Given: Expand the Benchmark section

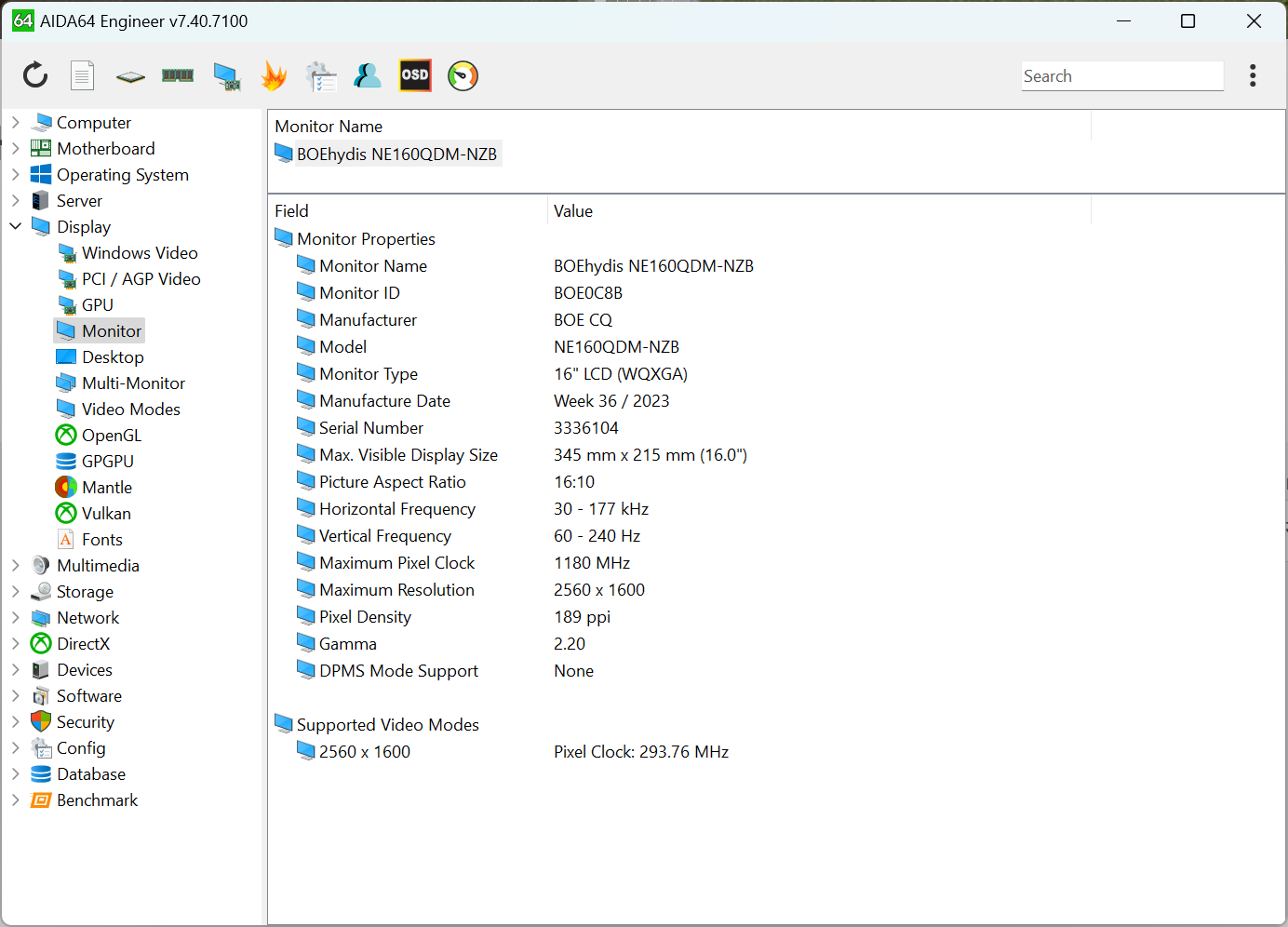Looking at the screenshot, I should [15, 799].
